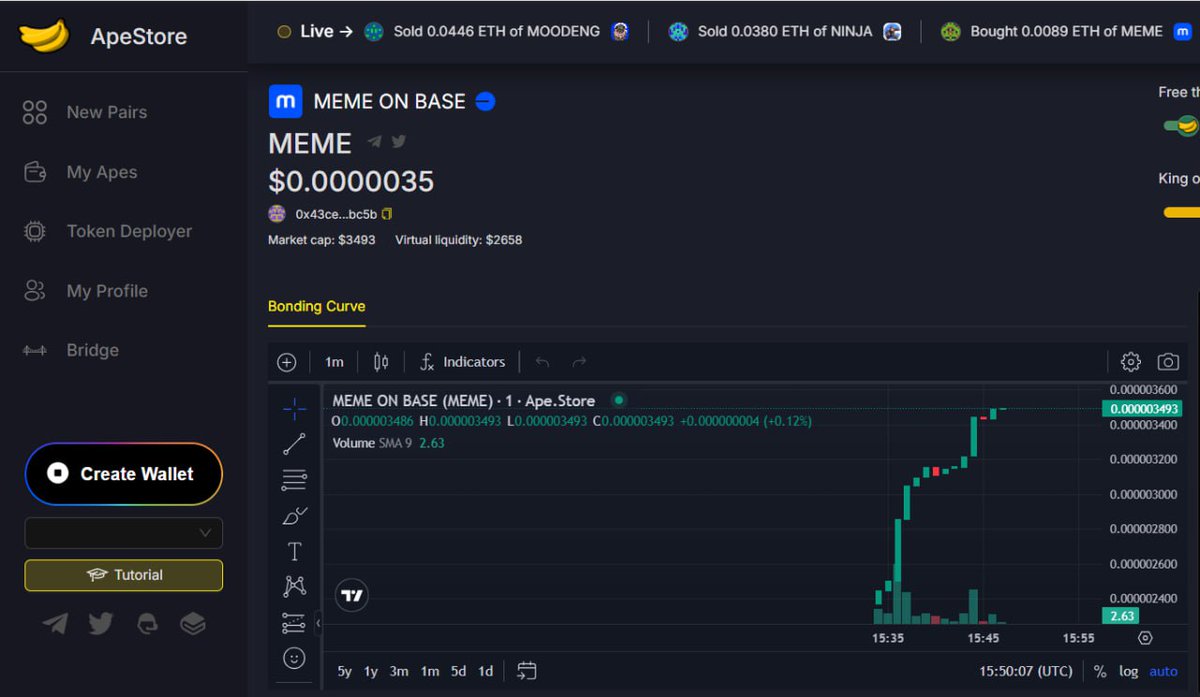Open chart settings gear icon
Image resolution: width=1200 pixels, height=697 pixels.
click(x=1131, y=362)
